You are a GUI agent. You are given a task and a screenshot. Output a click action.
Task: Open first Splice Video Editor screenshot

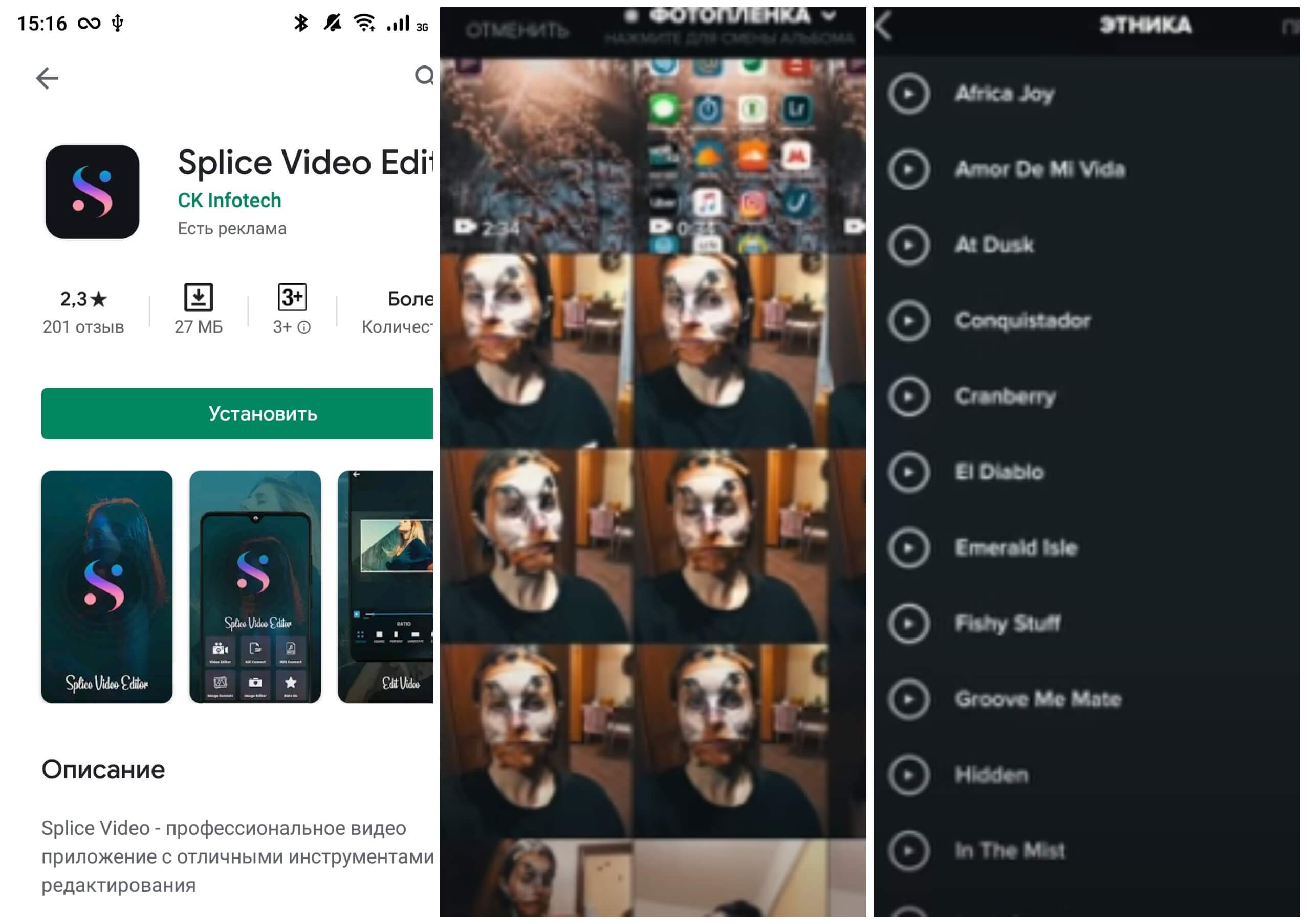pyautogui.click(x=106, y=587)
